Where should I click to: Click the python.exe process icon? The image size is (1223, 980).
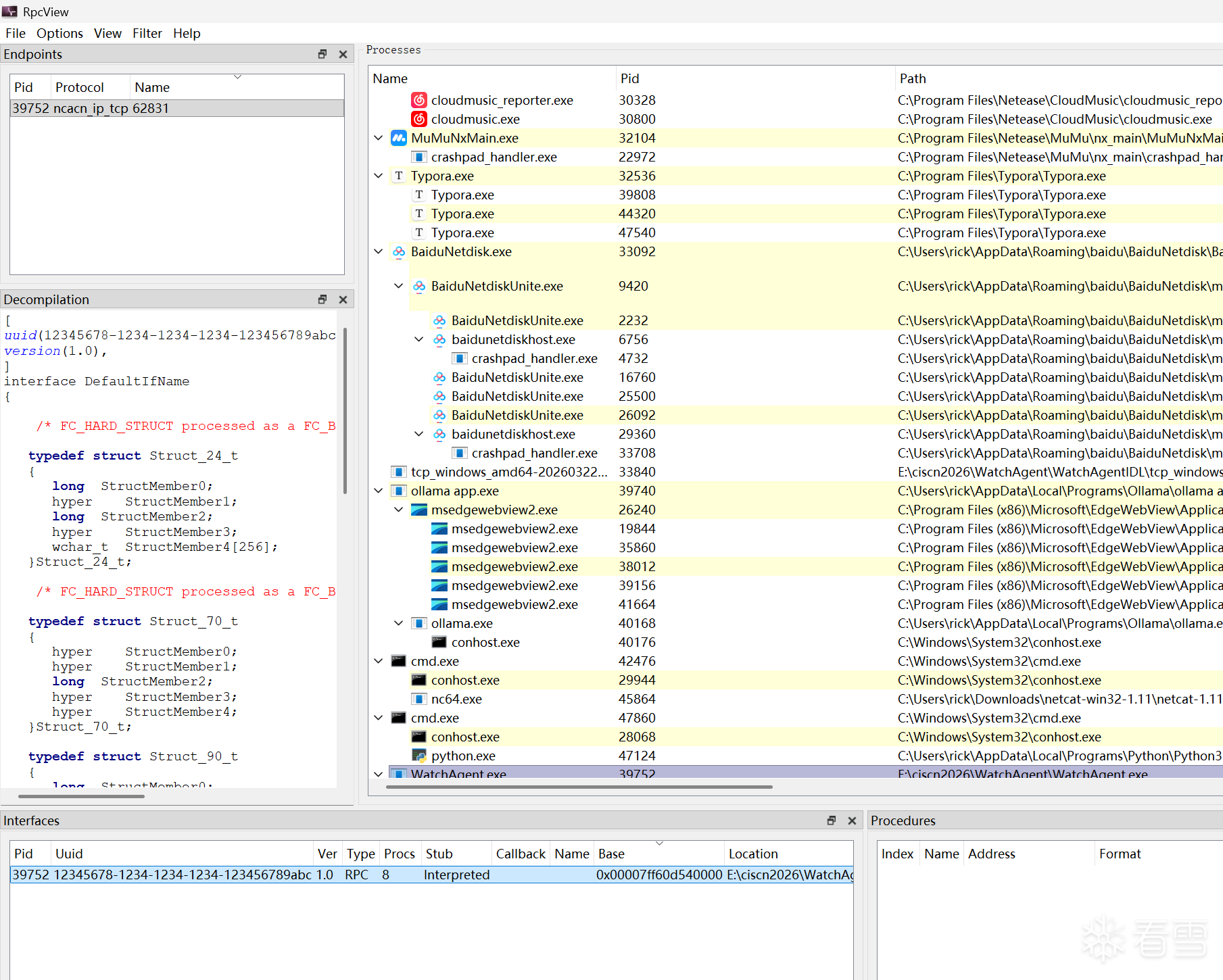point(419,756)
